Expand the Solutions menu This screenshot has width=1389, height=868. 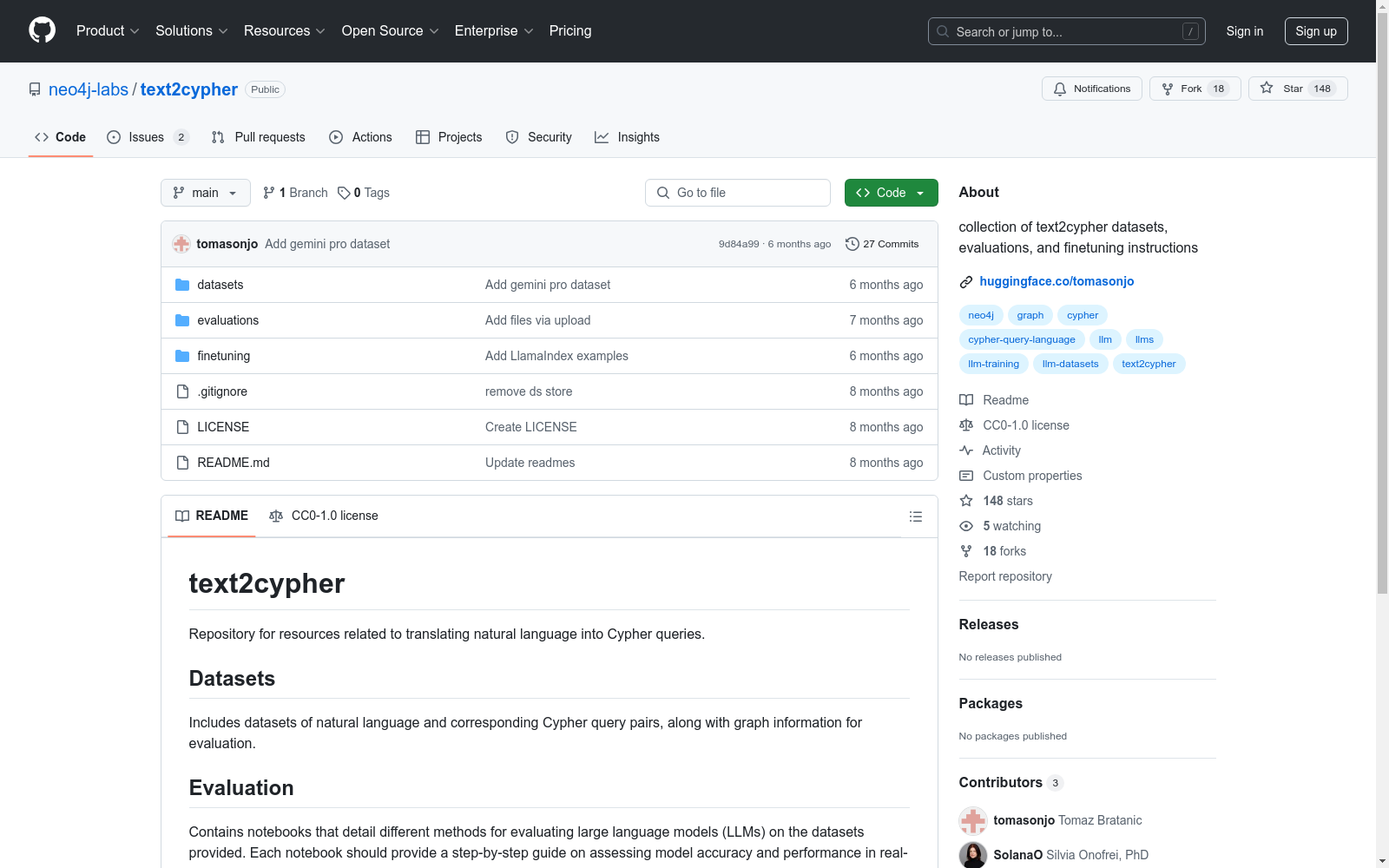pos(192,30)
